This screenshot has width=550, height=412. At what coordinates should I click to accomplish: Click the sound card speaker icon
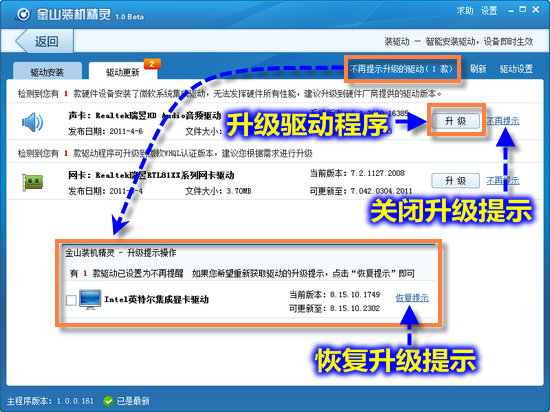pyautogui.click(x=32, y=122)
